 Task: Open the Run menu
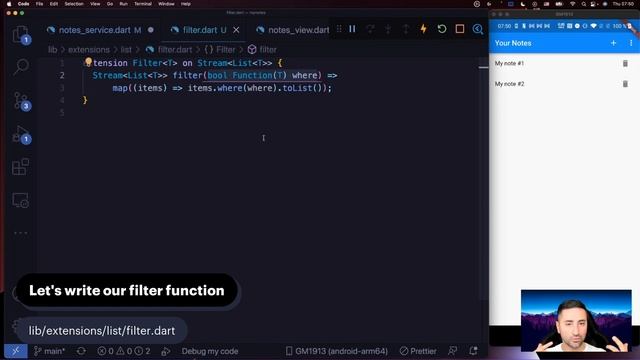click(x=123, y=4)
